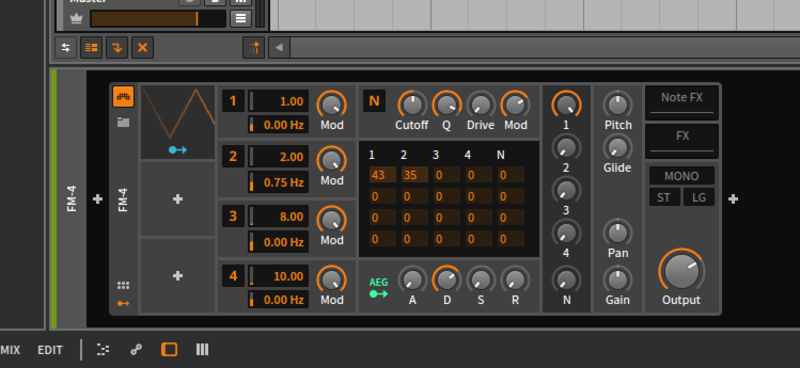Click the FM matrix cell showing 35

415,175
